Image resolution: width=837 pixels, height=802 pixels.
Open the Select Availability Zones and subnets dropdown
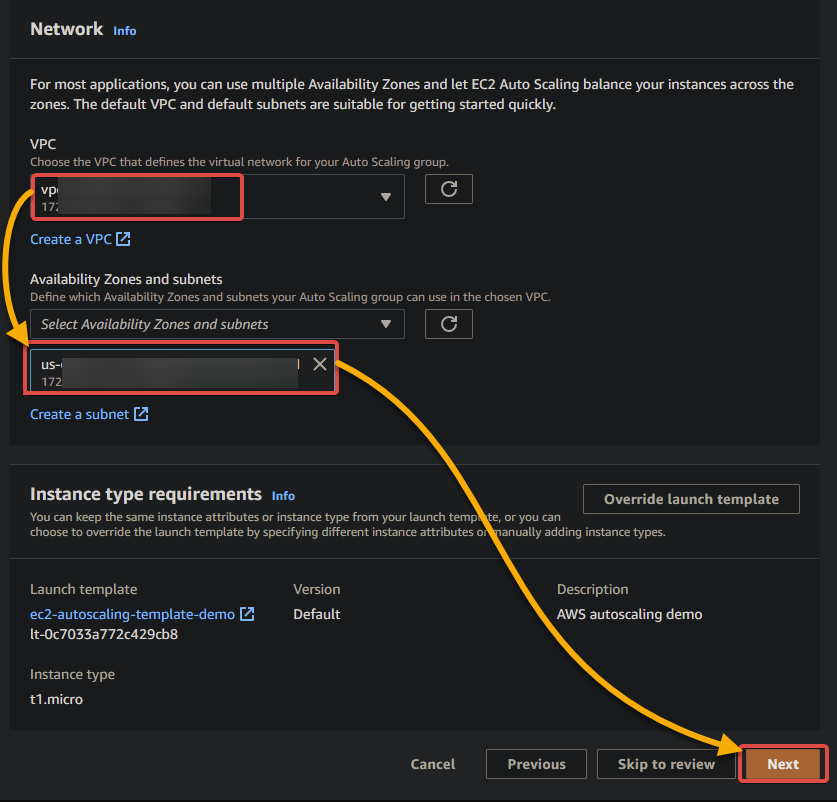pos(217,324)
